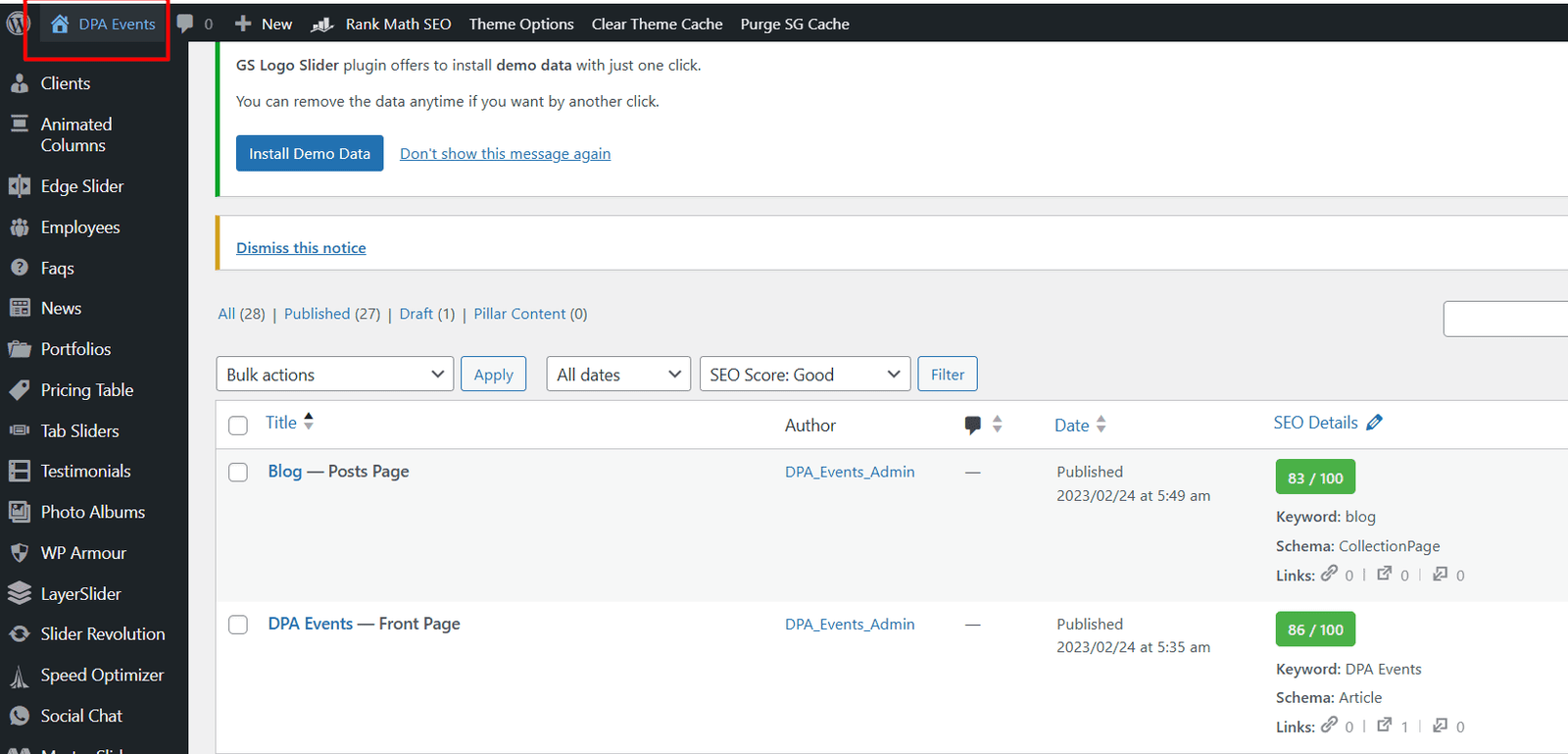1568x754 pixels.
Task: Click the Slider Revolution refresh icon
Action: click(x=20, y=634)
